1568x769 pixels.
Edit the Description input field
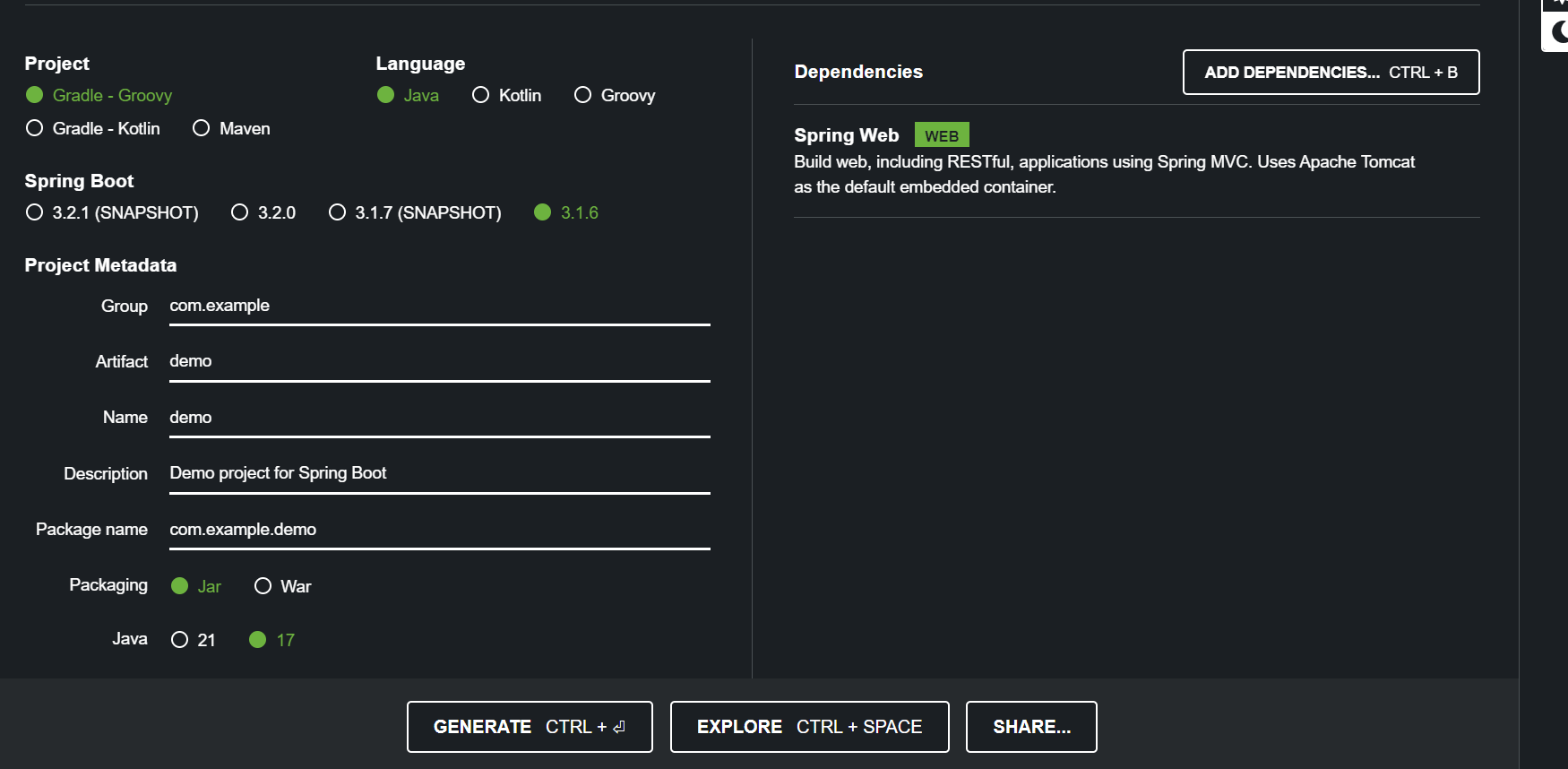[x=440, y=474]
